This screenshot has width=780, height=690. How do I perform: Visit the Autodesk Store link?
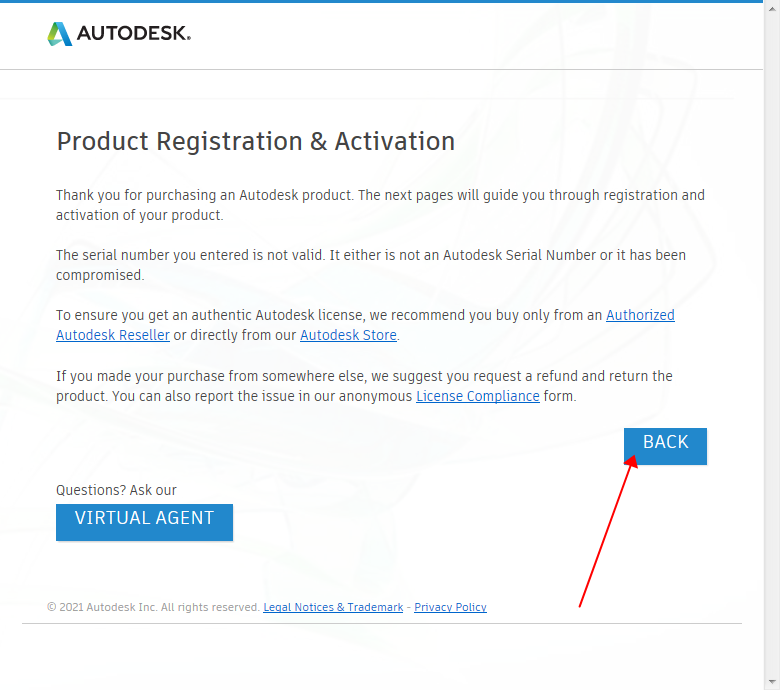click(x=348, y=335)
